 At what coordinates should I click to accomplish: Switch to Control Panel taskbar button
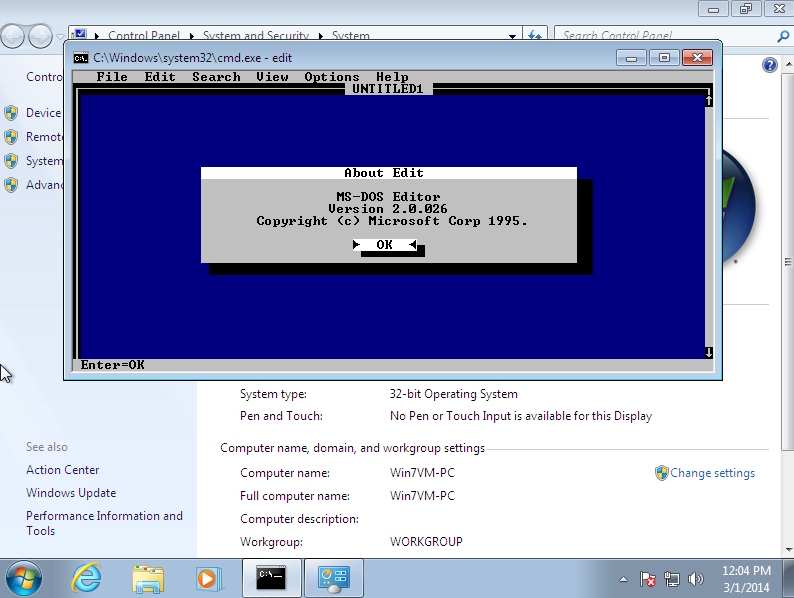click(x=333, y=578)
